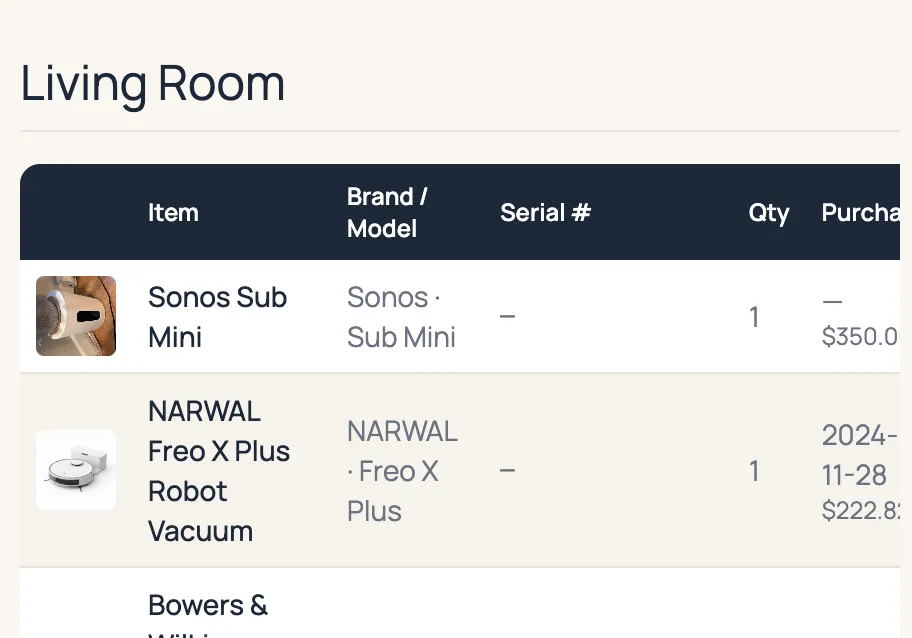Click the Sonos · Sub Mini brand cell

point(401,317)
